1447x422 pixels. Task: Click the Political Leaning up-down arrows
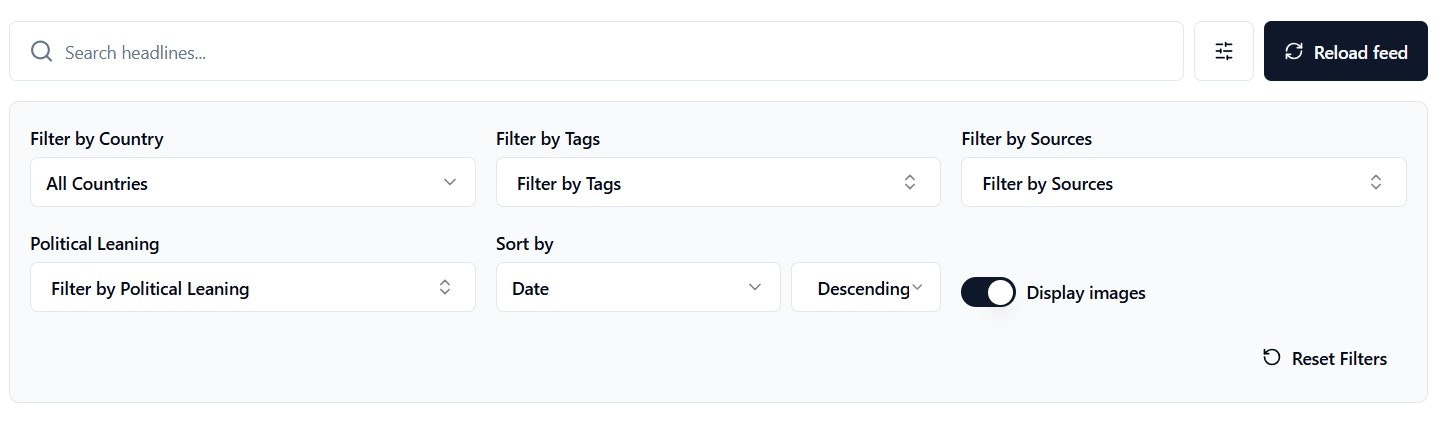pos(445,288)
